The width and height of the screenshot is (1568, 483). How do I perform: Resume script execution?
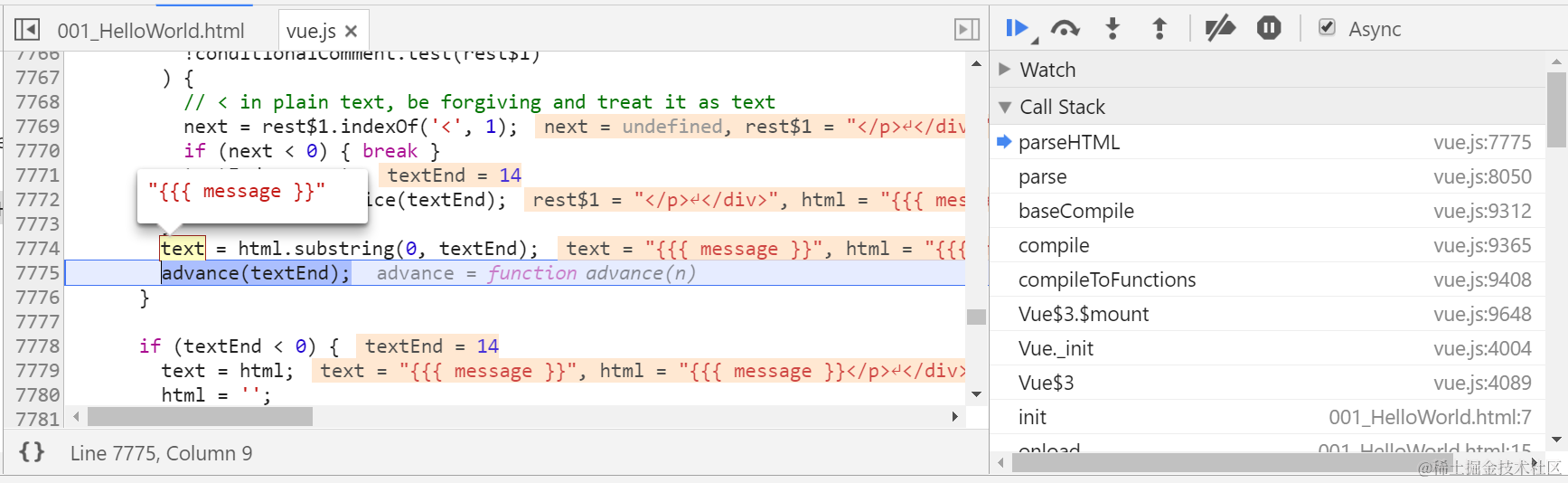(1018, 29)
